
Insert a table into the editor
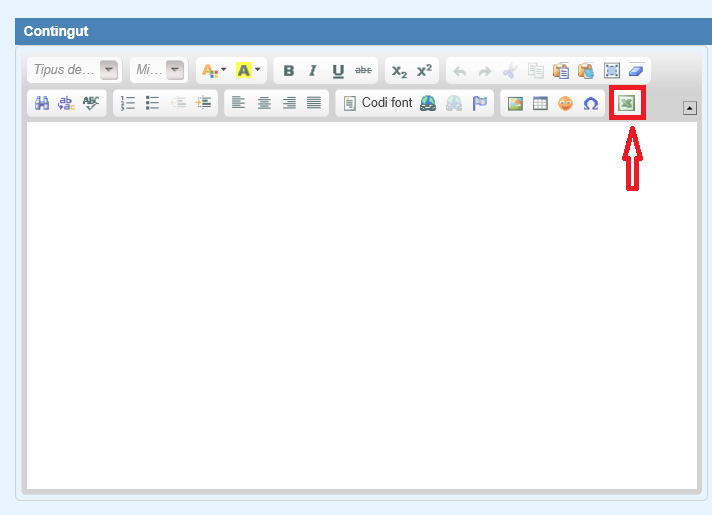540,103
